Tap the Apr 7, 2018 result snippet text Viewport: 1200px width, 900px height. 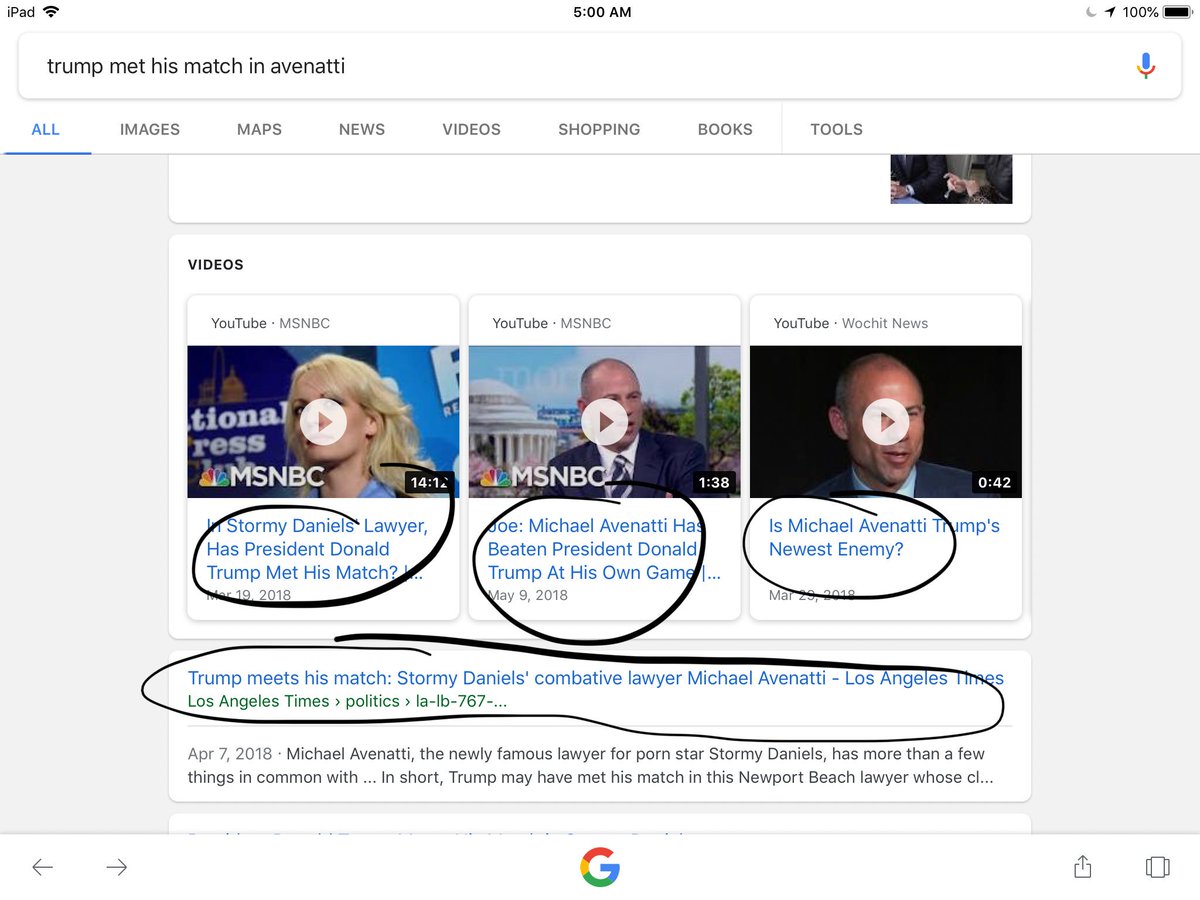590,765
